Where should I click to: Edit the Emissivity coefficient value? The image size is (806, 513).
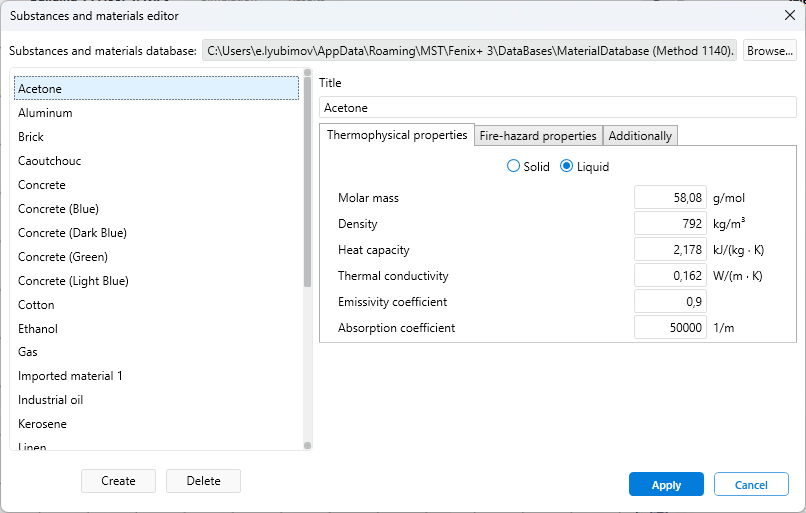tap(670, 302)
